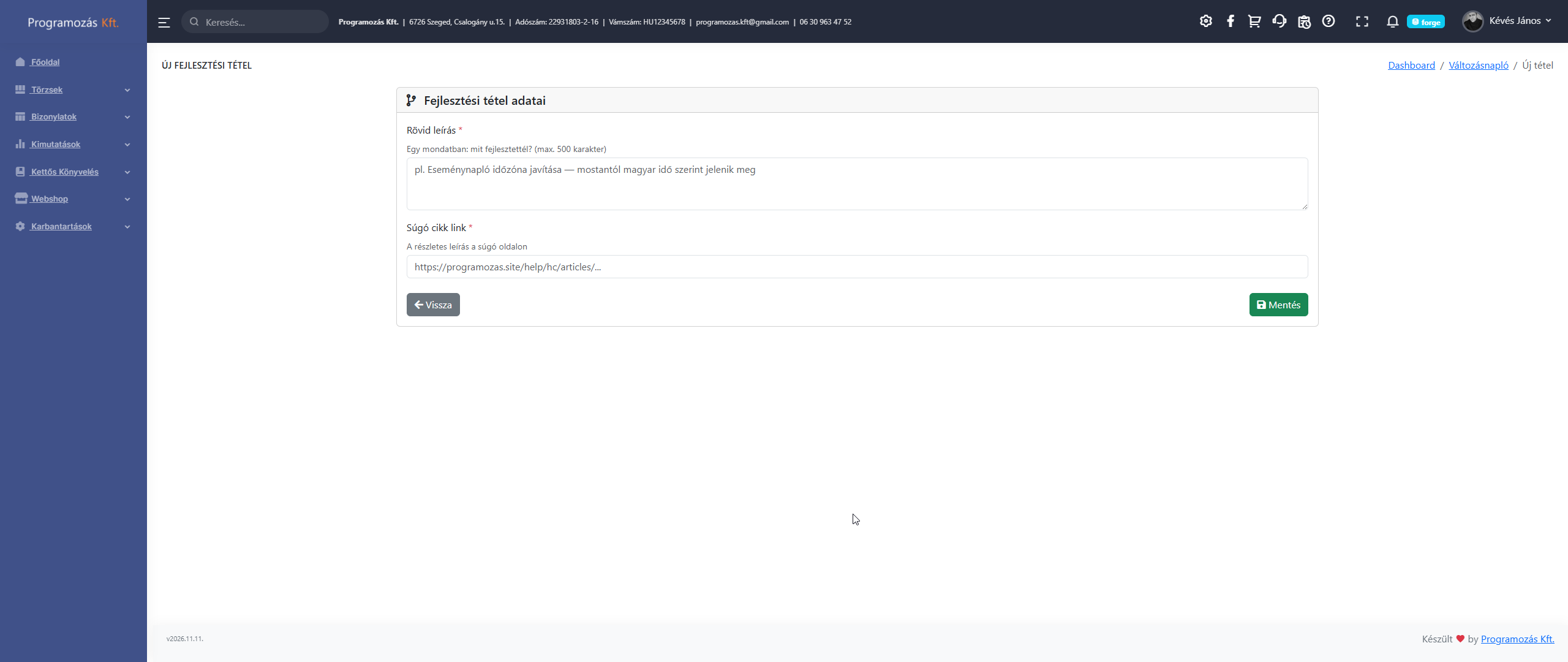Click the forge database badge
Screen dimensions: 1568x662
pos(1425,22)
